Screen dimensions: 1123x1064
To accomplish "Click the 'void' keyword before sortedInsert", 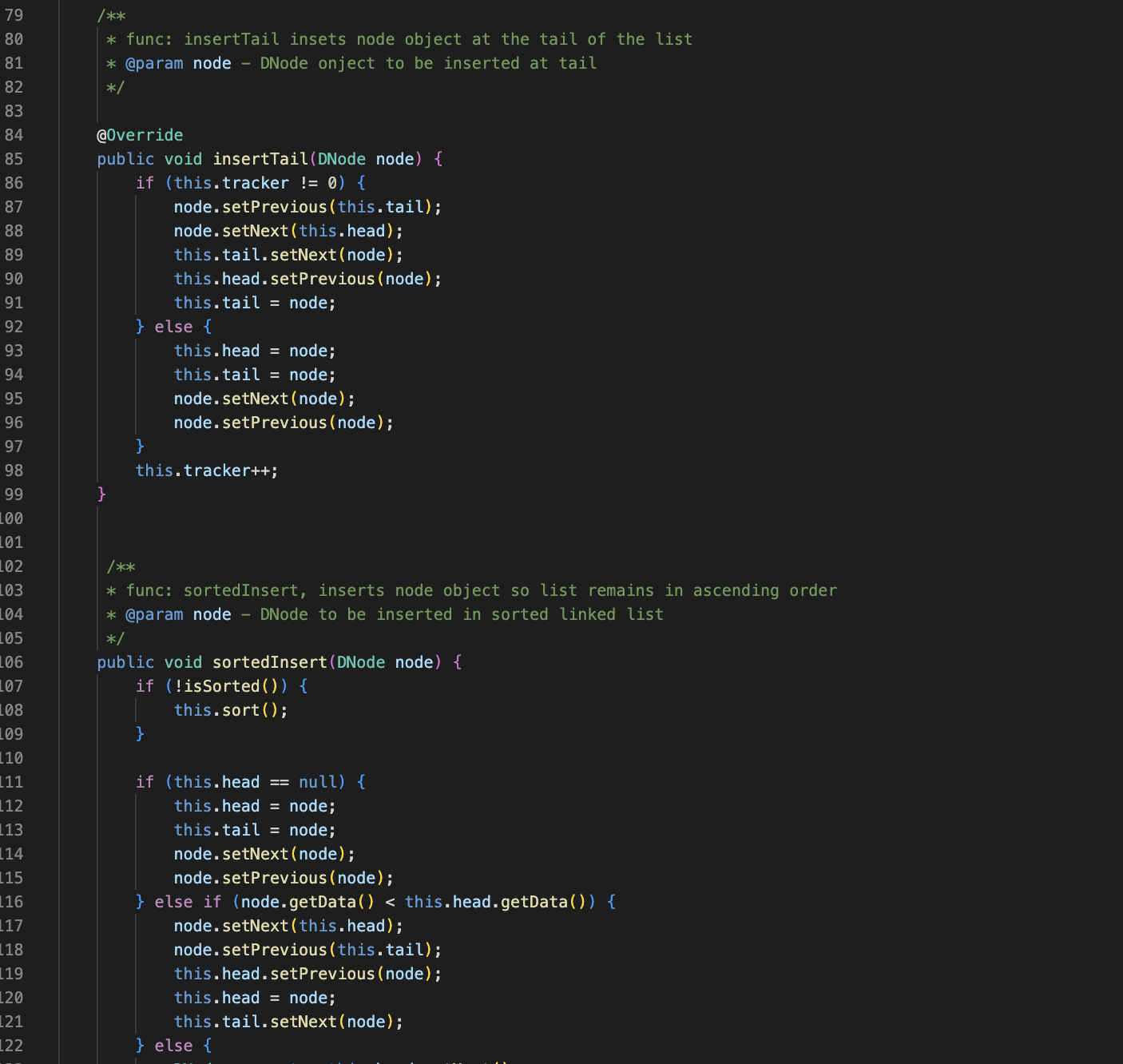I will click(183, 662).
